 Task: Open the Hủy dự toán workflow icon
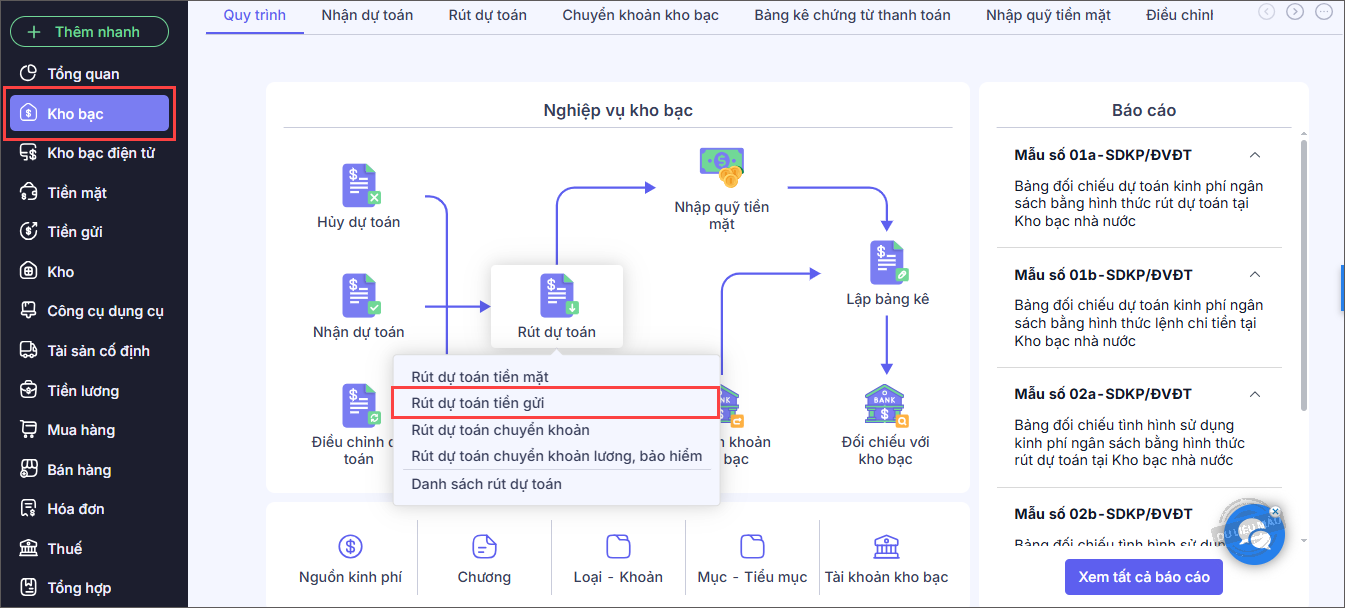359,186
